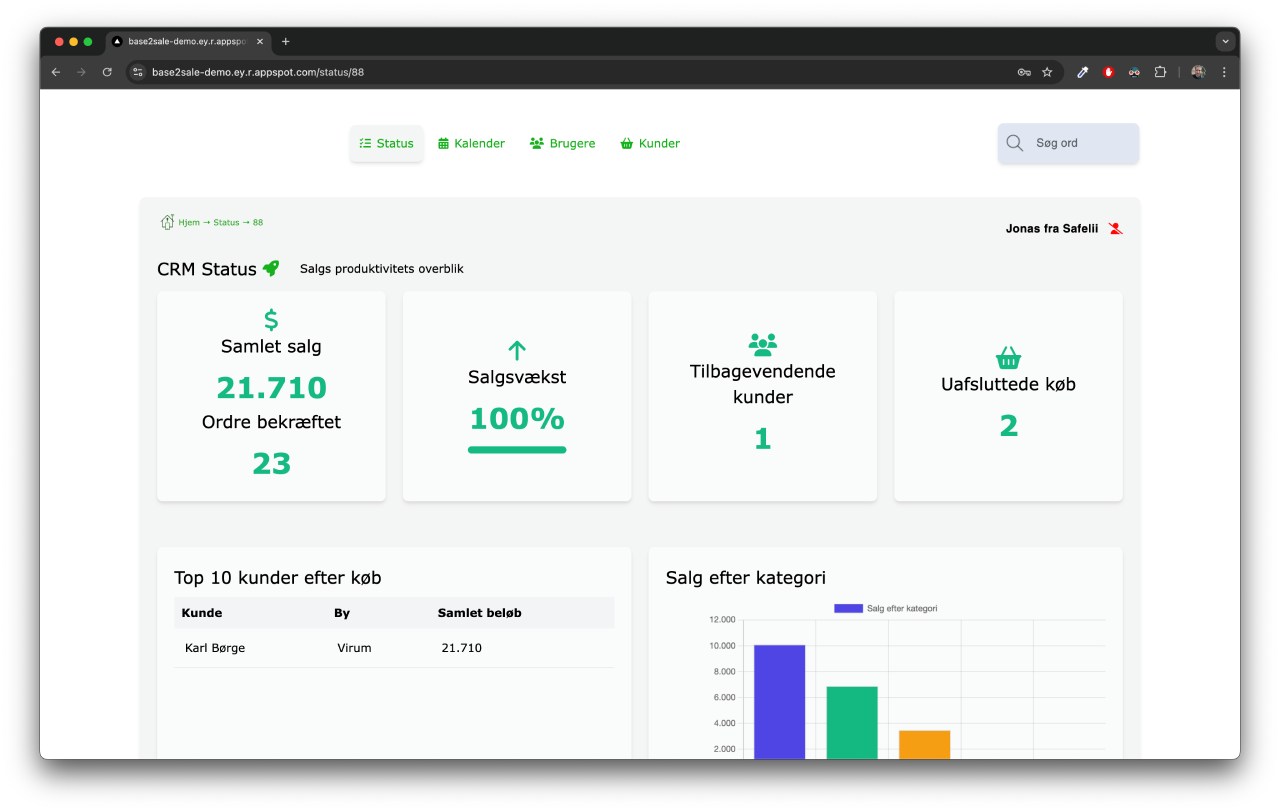This screenshot has width=1280, height=812.
Task: Click the green Salgsvækst progress bar
Action: coord(516,450)
